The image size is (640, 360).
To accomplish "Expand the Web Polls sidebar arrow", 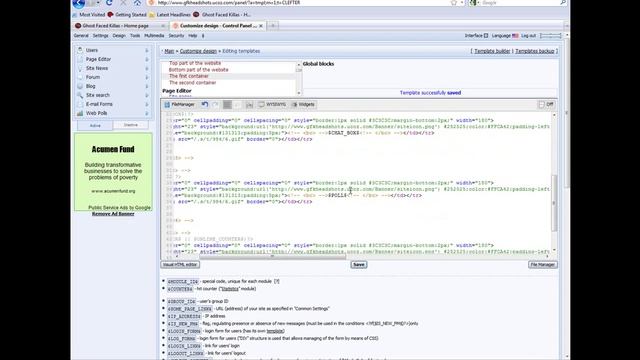I will (147, 113).
